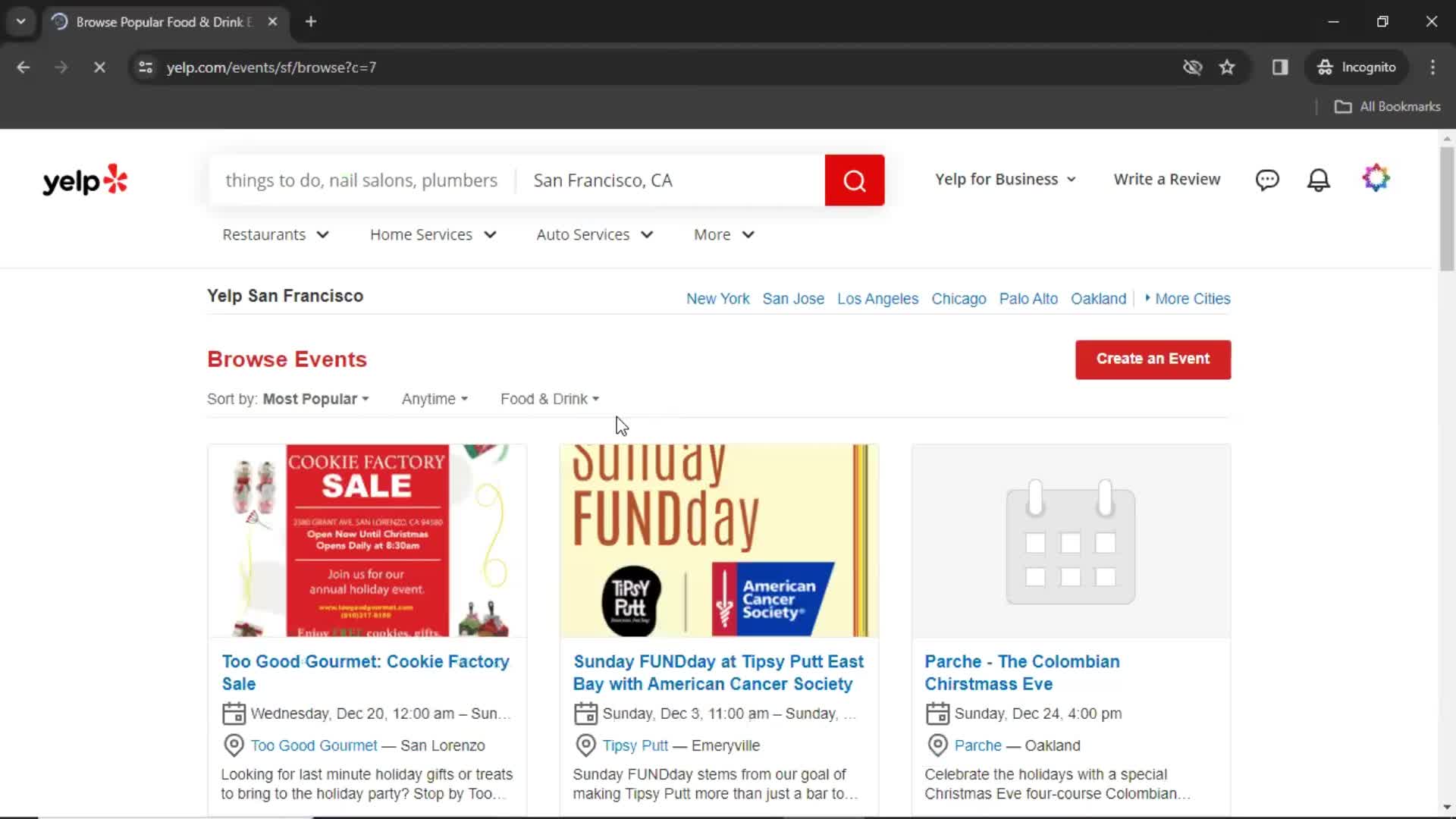Click the Sunday FUNDday image thumbnail
The width and height of the screenshot is (1456, 819).
coord(719,541)
